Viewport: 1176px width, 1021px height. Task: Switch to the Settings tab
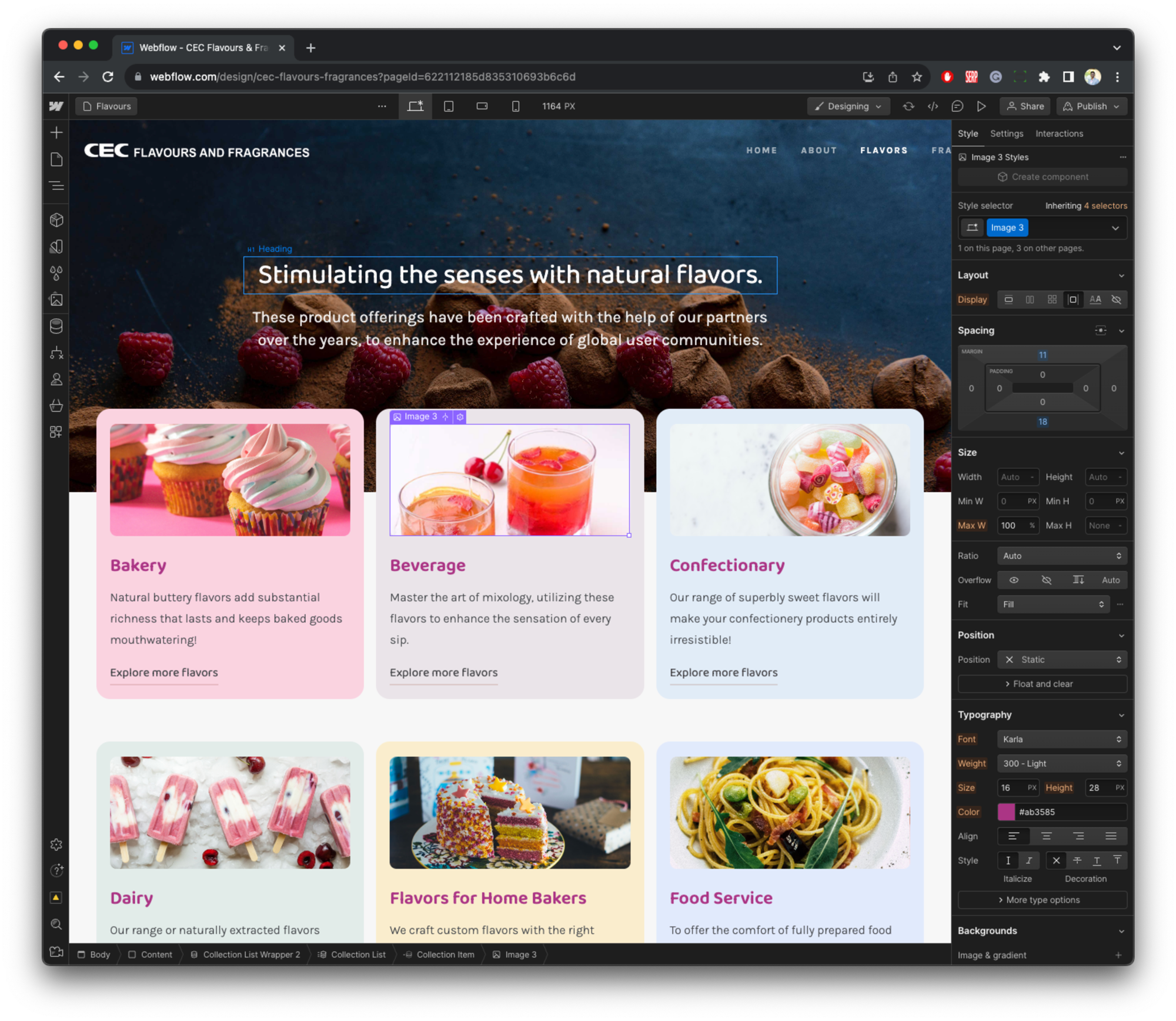(1007, 134)
